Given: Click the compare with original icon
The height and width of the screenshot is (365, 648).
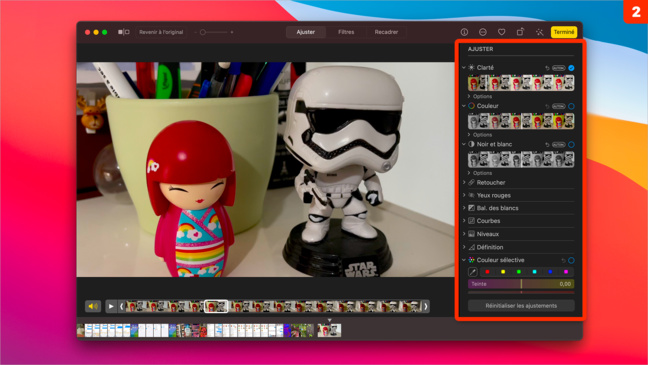Looking at the screenshot, I should point(124,32).
